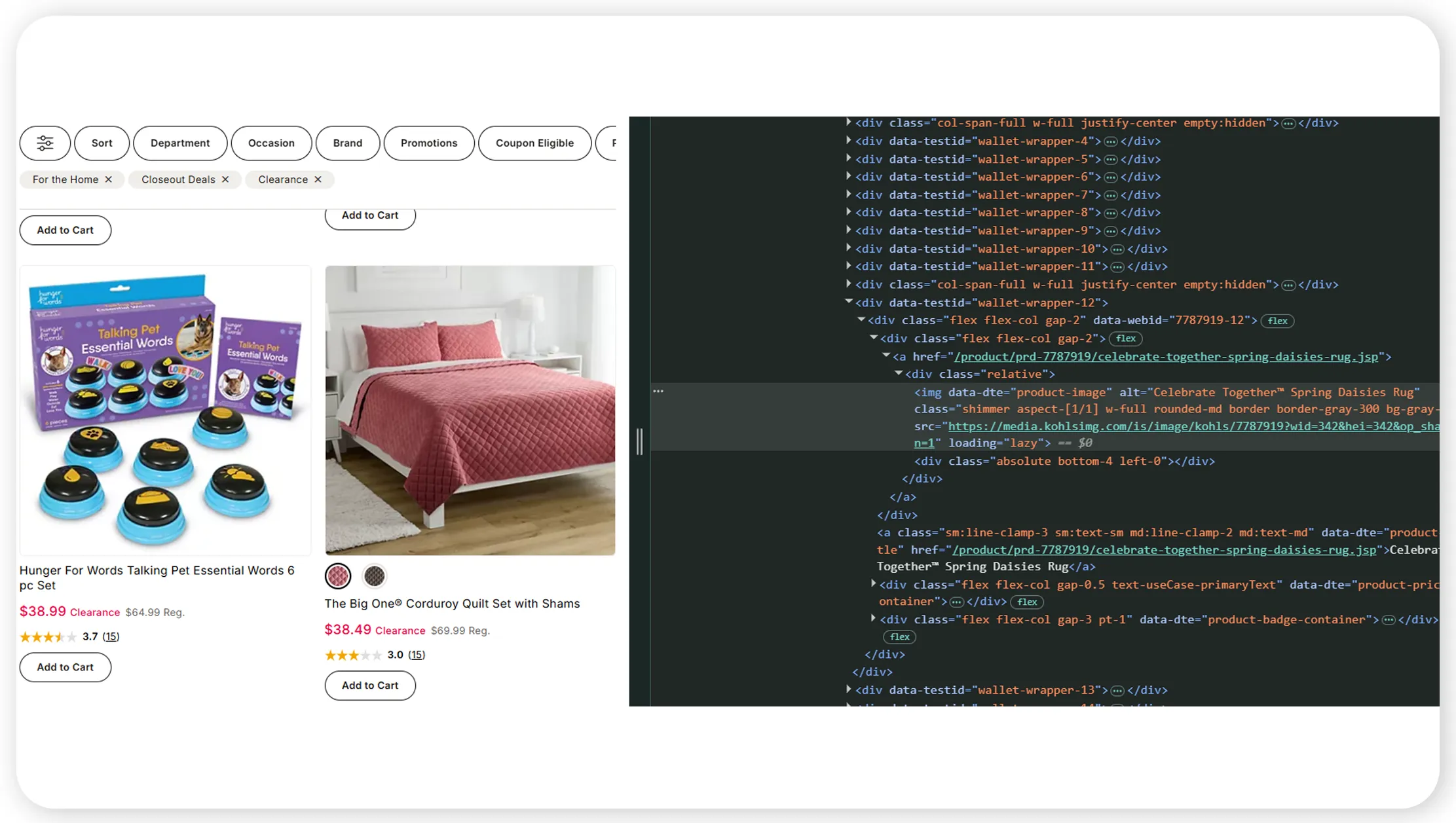Open the Corduroy Quilt Set product image
Screen dimensions: 1456x823
point(470,411)
